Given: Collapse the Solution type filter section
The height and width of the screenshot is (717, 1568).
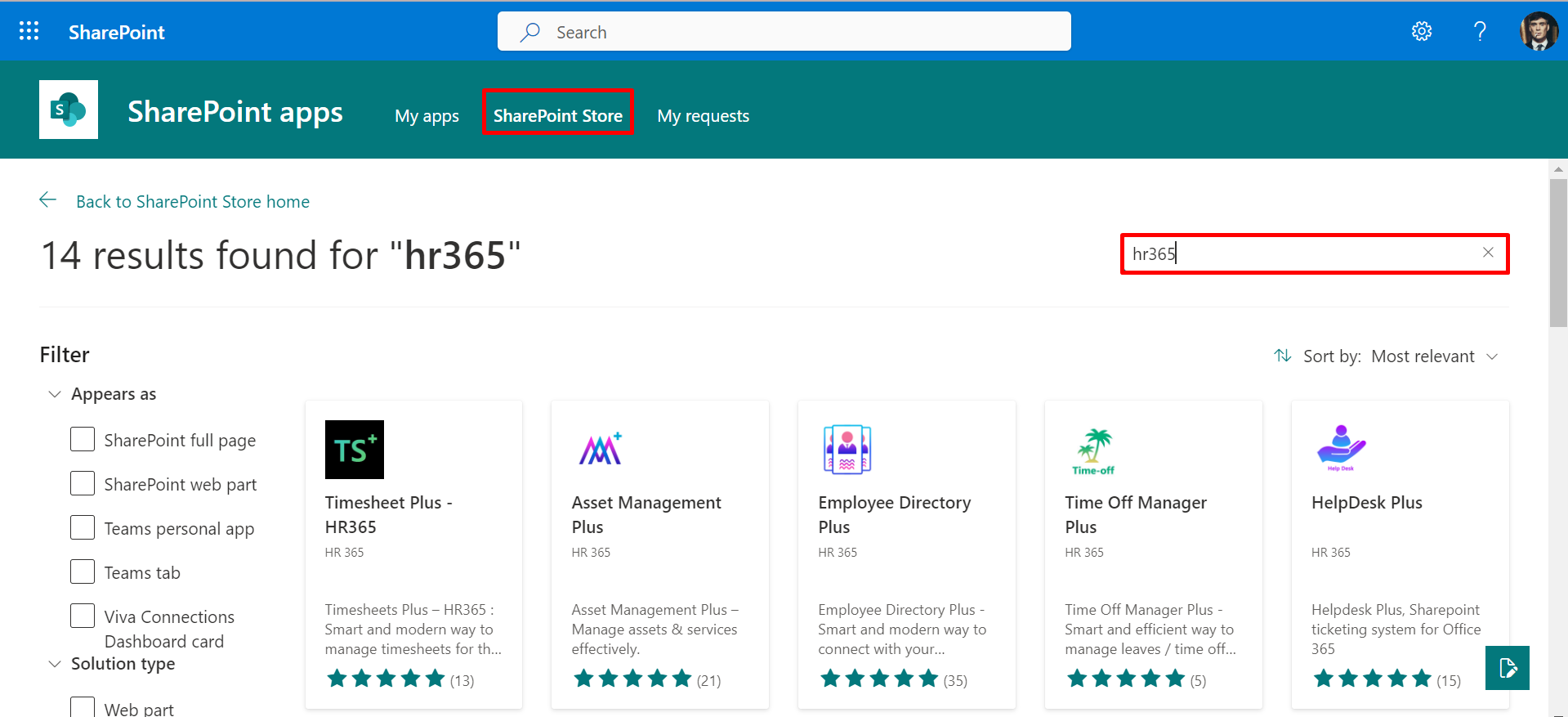Looking at the screenshot, I should 55,664.
